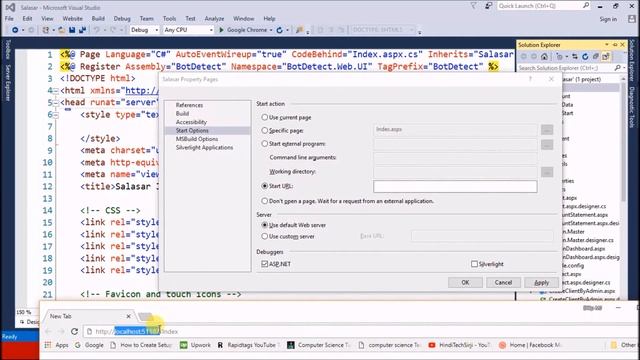Collapse the html tag on line 4
Screen dimensions: 640x360
[x=56, y=91]
